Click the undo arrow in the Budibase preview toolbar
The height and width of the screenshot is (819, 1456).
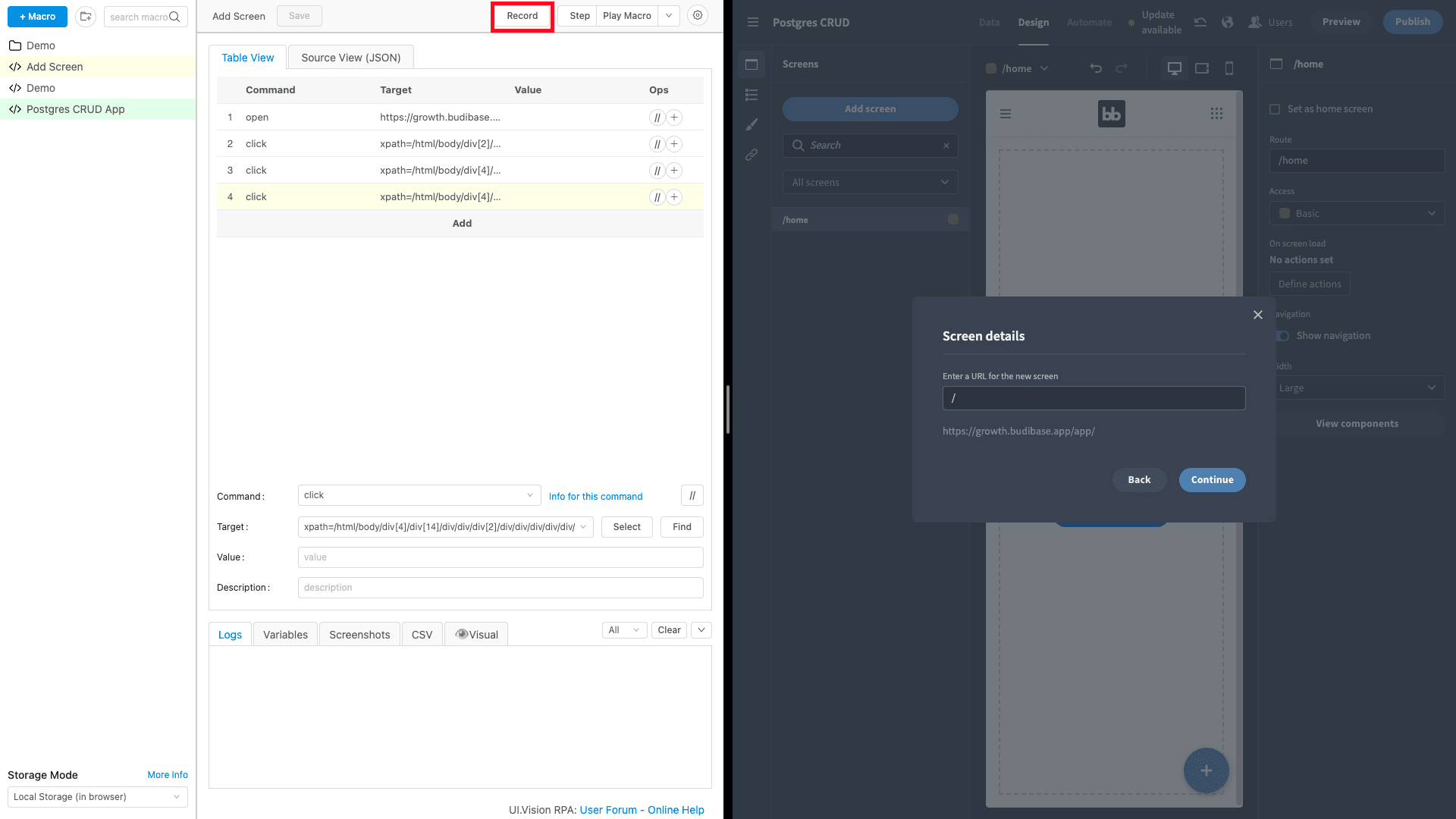(x=1096, y=68)
